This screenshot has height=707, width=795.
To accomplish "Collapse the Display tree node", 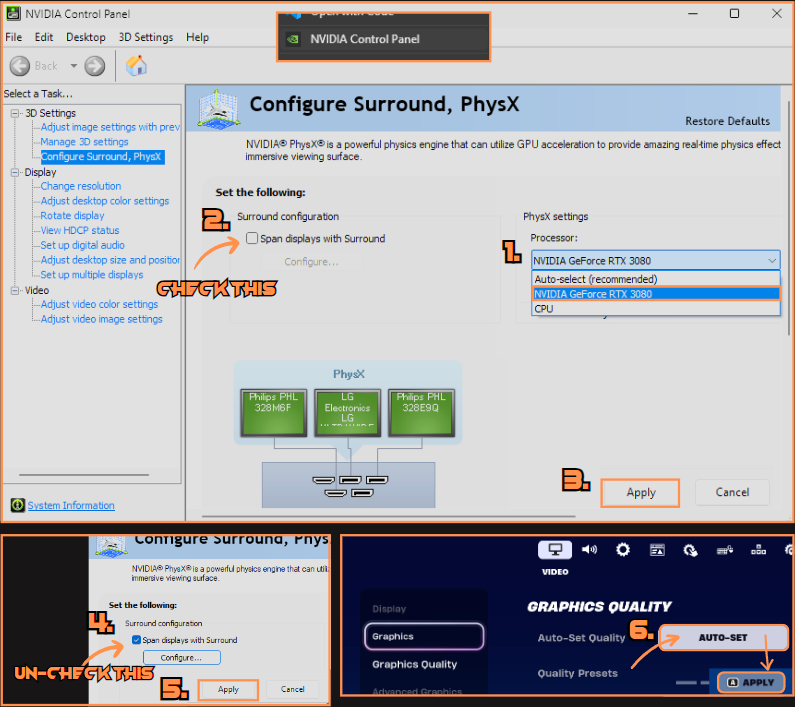I will coord(16,172).
